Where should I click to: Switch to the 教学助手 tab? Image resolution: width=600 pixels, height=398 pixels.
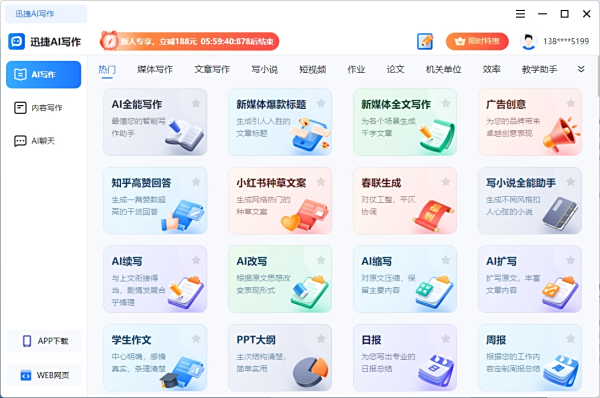540,70
